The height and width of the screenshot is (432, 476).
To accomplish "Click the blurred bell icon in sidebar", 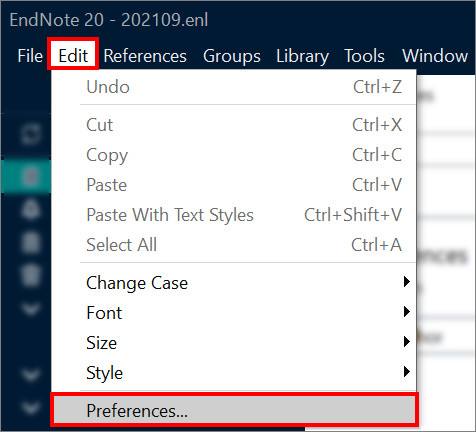I will click(x=31, y=209).
